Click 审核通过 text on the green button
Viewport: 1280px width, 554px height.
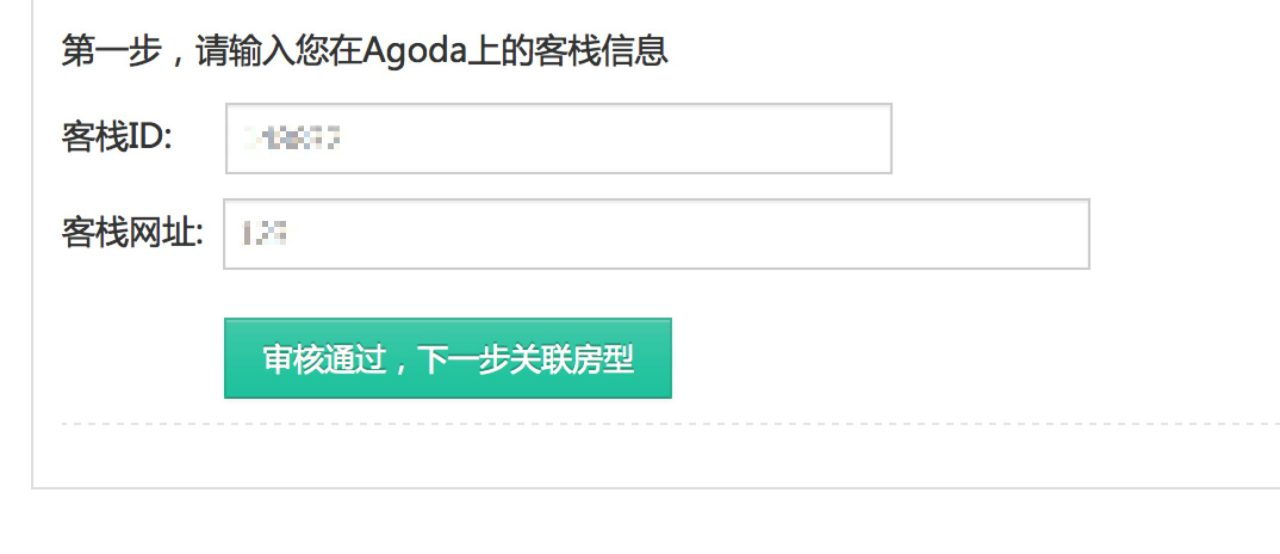coord(324,359)
